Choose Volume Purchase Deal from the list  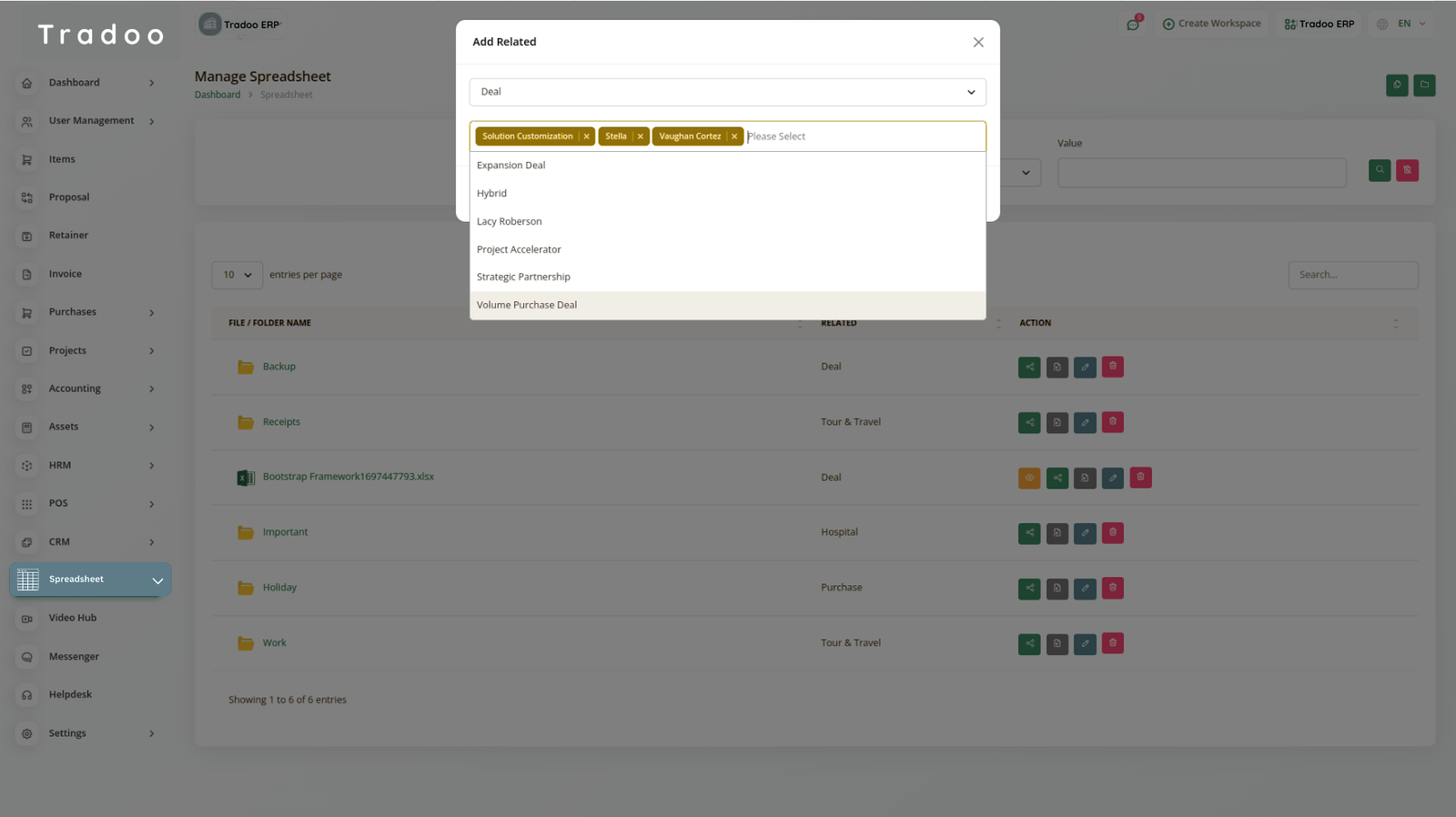[x=527, y=305]
